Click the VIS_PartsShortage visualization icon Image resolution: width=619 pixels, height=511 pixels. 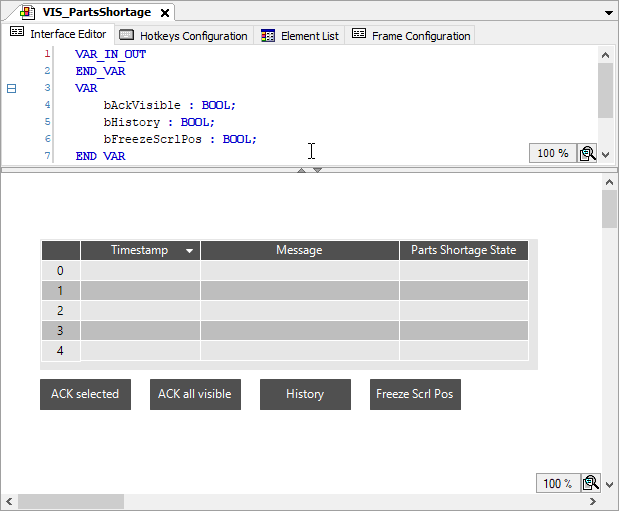click(x=27, y=13)
